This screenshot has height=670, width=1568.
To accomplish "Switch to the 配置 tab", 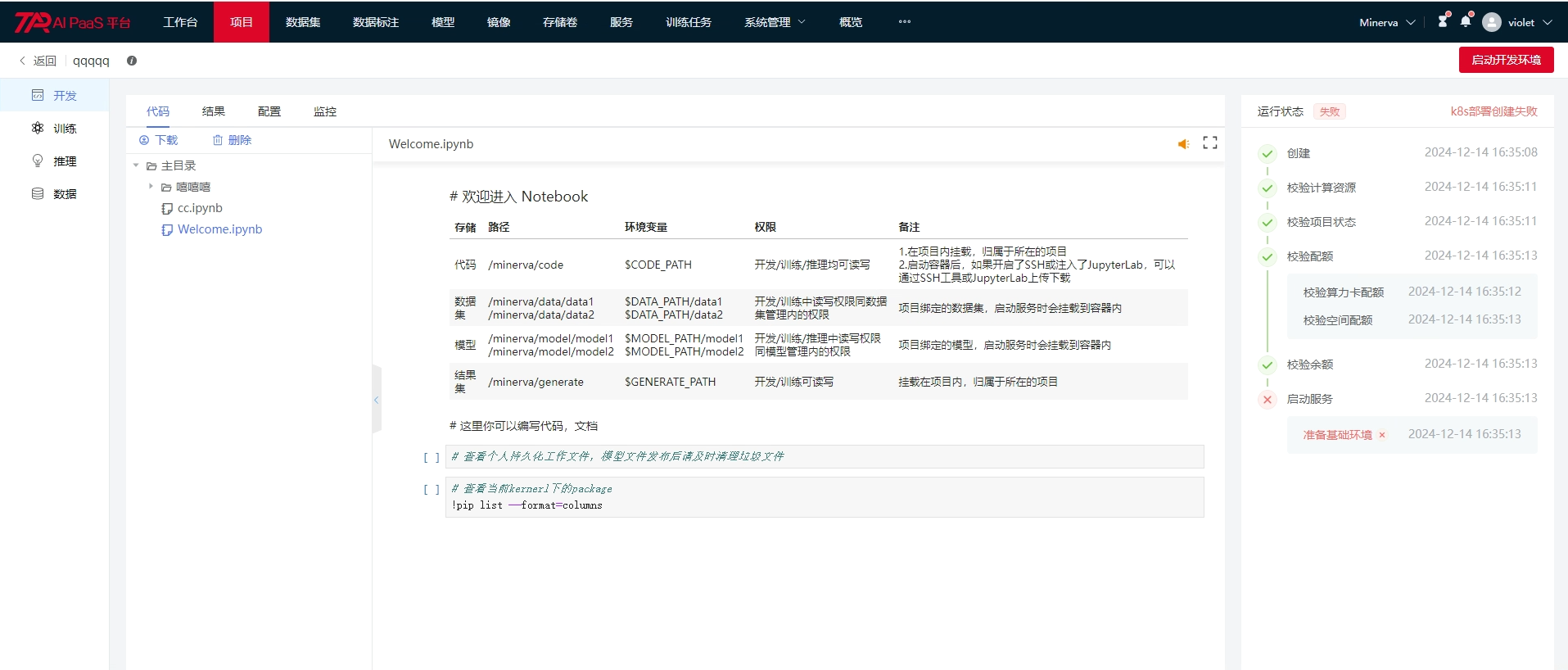I will click(x=269, y=111).
